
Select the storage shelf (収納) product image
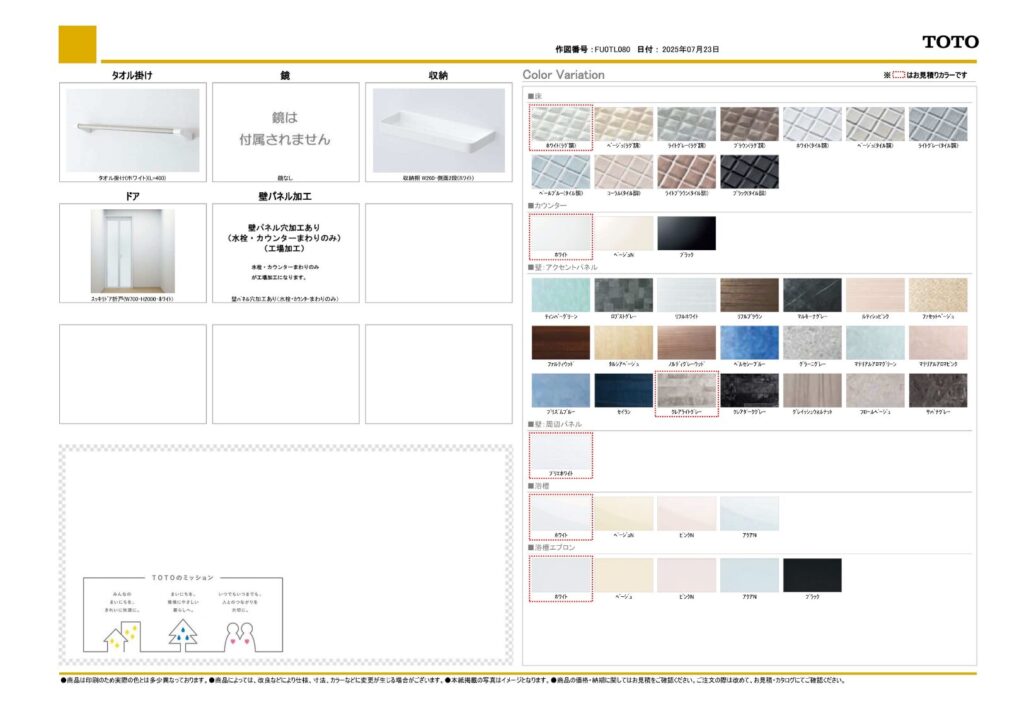pos(438,130)
